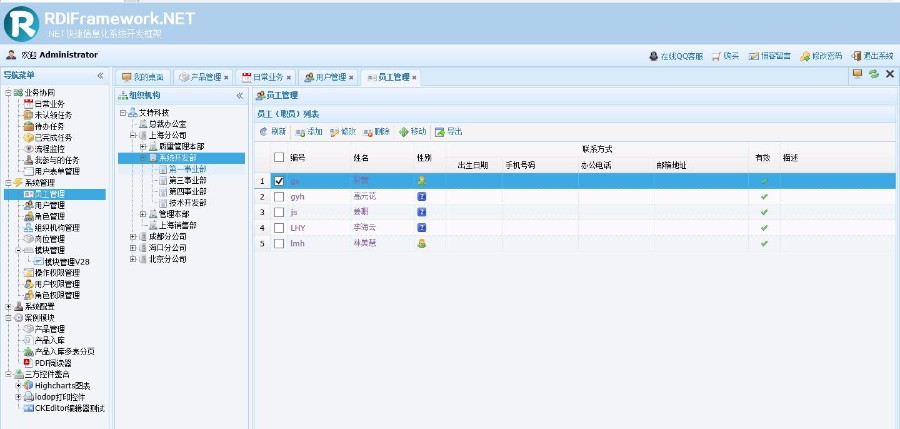Image resolution: width=900 pixels, height=429 pixels.
Task: Click the 添加 add employee button
Action: tap(309, 132)
